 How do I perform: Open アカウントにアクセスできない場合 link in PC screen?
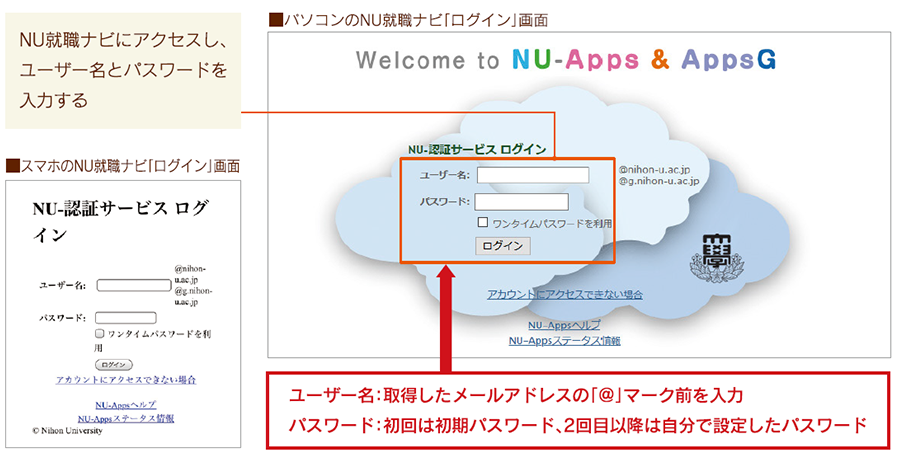click(x=565, y=295)
